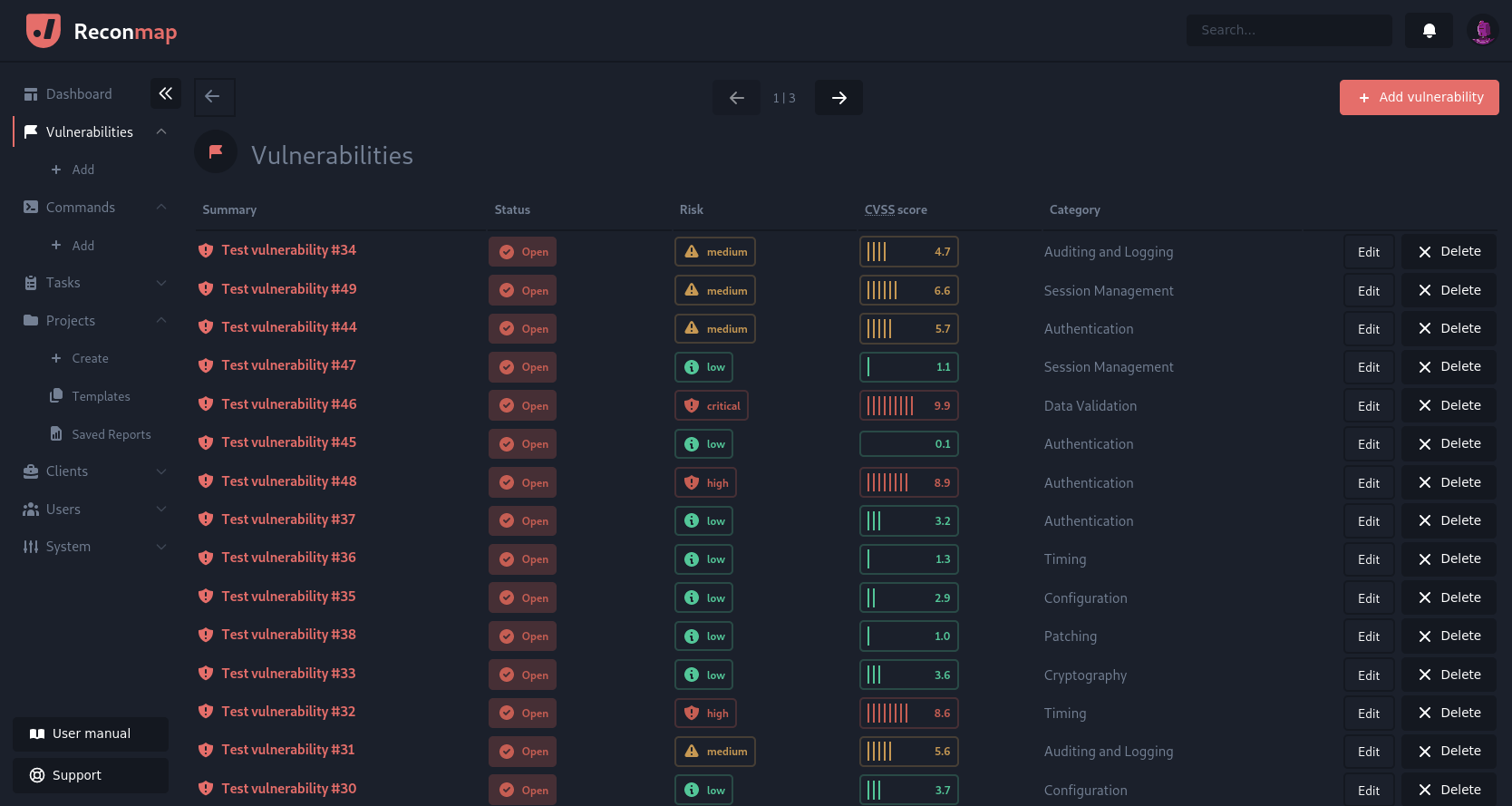Image resolution: width=1512 pixels, height=806 pixels.
Task: Expand the Clients sidebar section
Action: pos(161,471)
